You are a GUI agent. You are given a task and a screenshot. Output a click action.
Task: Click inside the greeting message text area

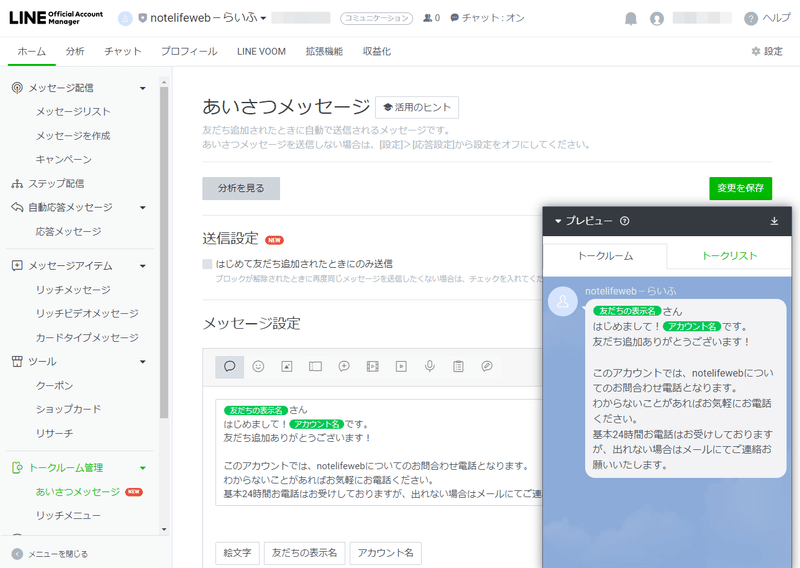[379, 452]
